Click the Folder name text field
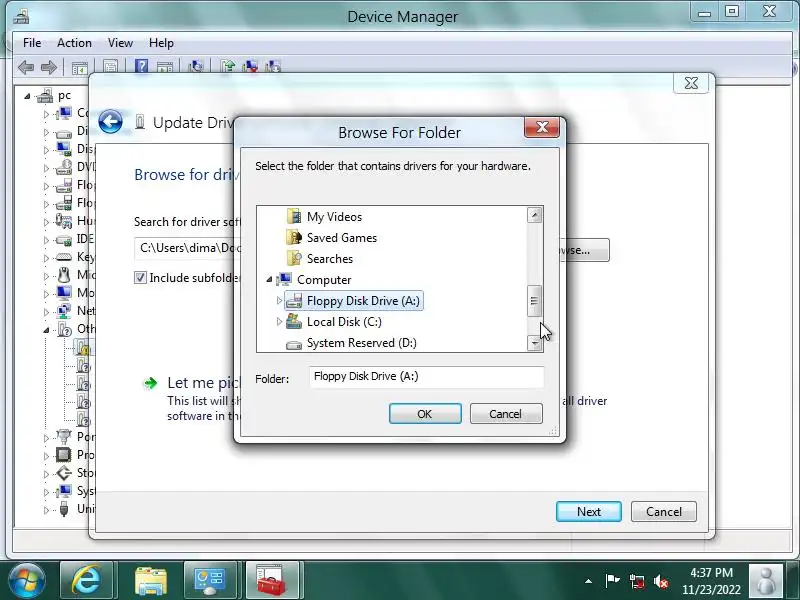Screen dimensions: 800x600 [427, 377]
